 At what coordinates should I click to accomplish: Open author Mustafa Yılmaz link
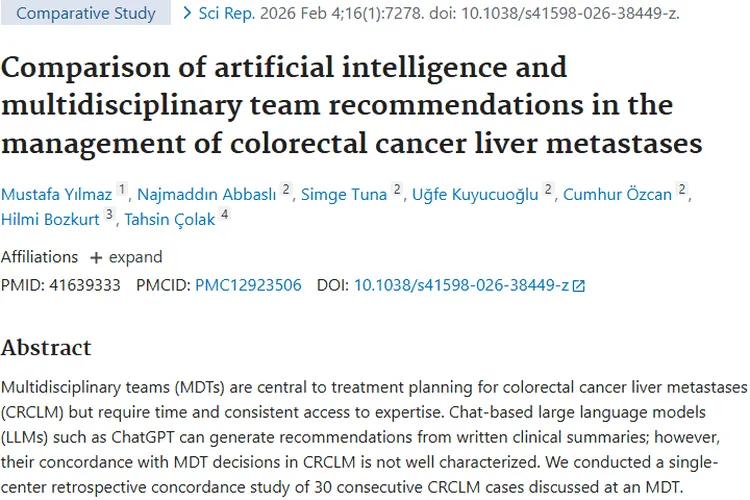click(x=57, y=194)
